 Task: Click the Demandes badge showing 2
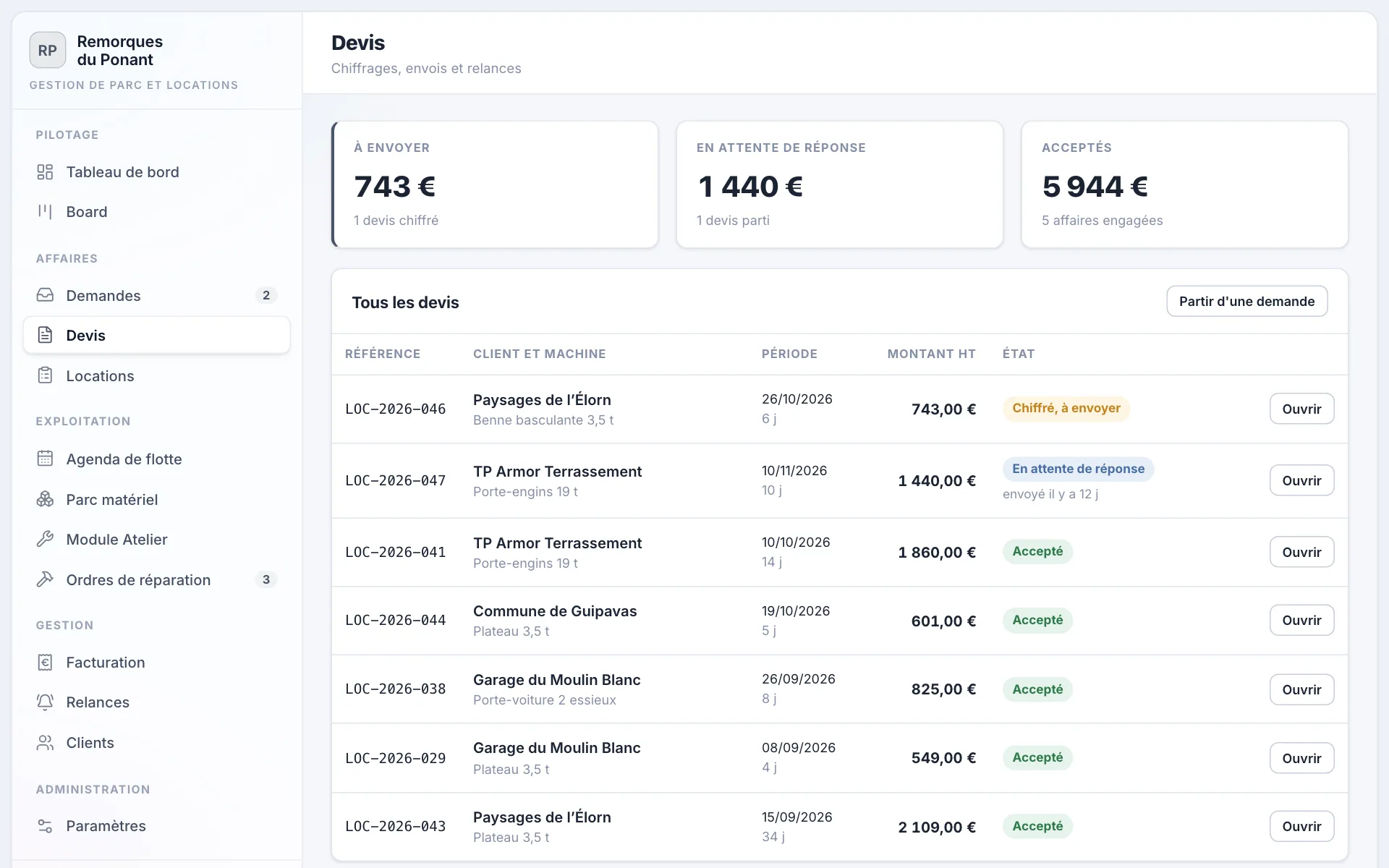pyautogui.click(x=266, y=295)
